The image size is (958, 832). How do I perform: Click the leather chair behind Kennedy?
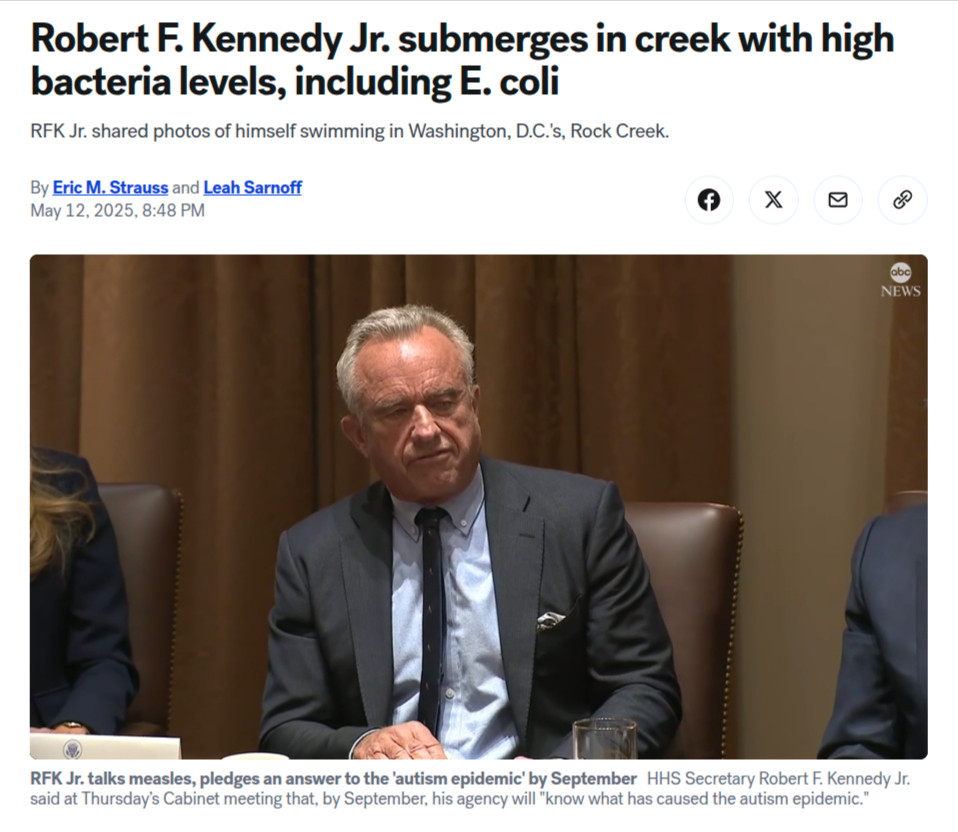point(684,611)
